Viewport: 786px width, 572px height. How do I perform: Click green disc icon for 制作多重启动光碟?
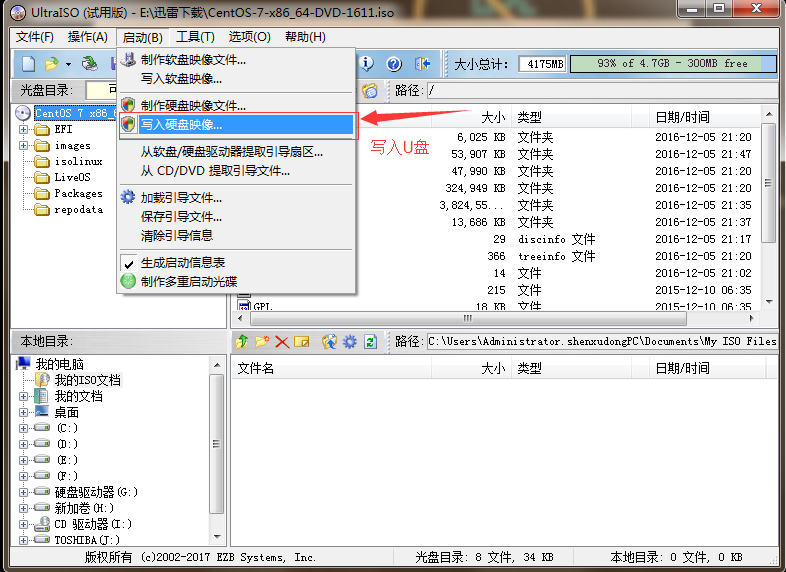click(x=128, y=281)
